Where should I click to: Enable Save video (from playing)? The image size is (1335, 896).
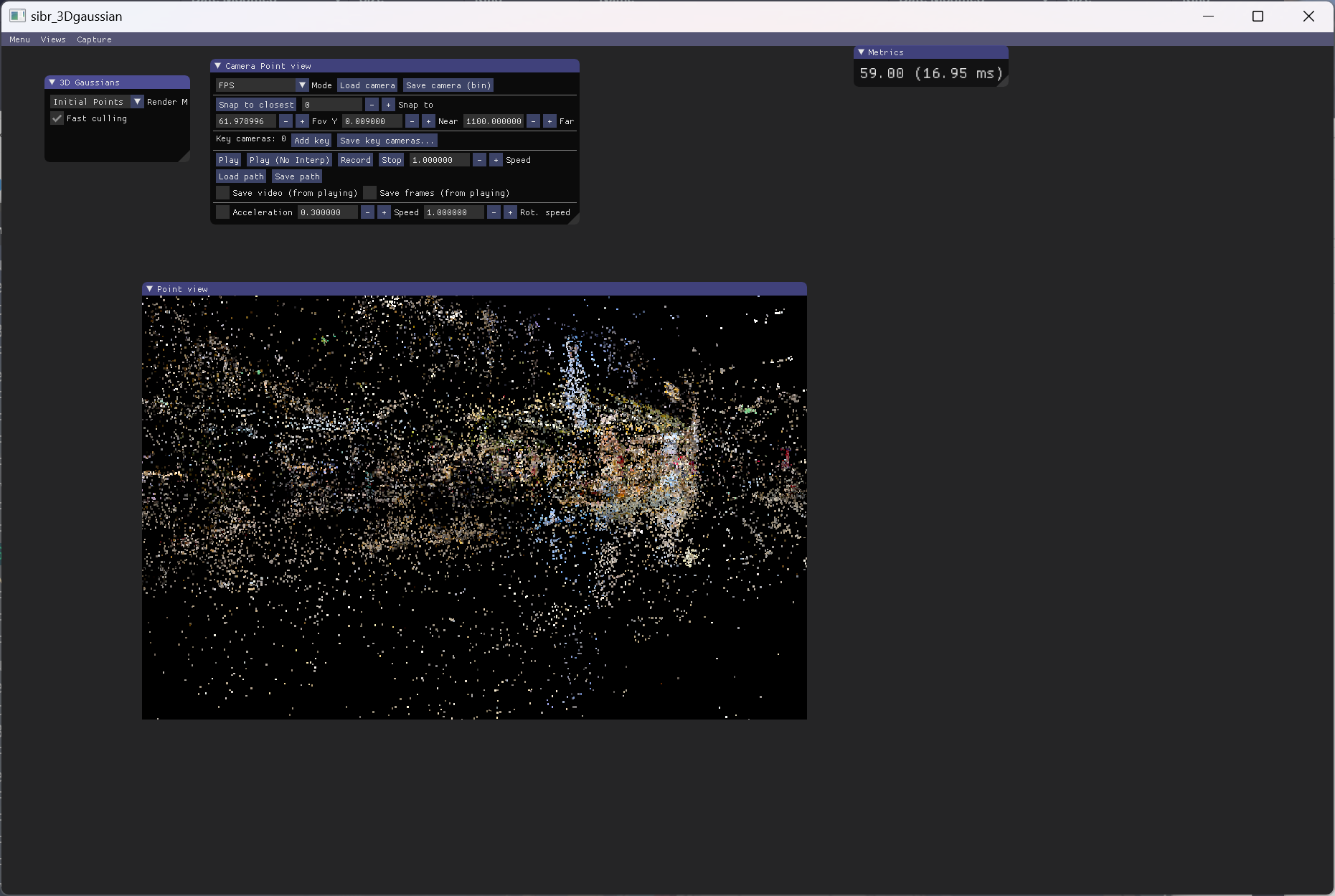pyautogui.click(x=222, y=192)
